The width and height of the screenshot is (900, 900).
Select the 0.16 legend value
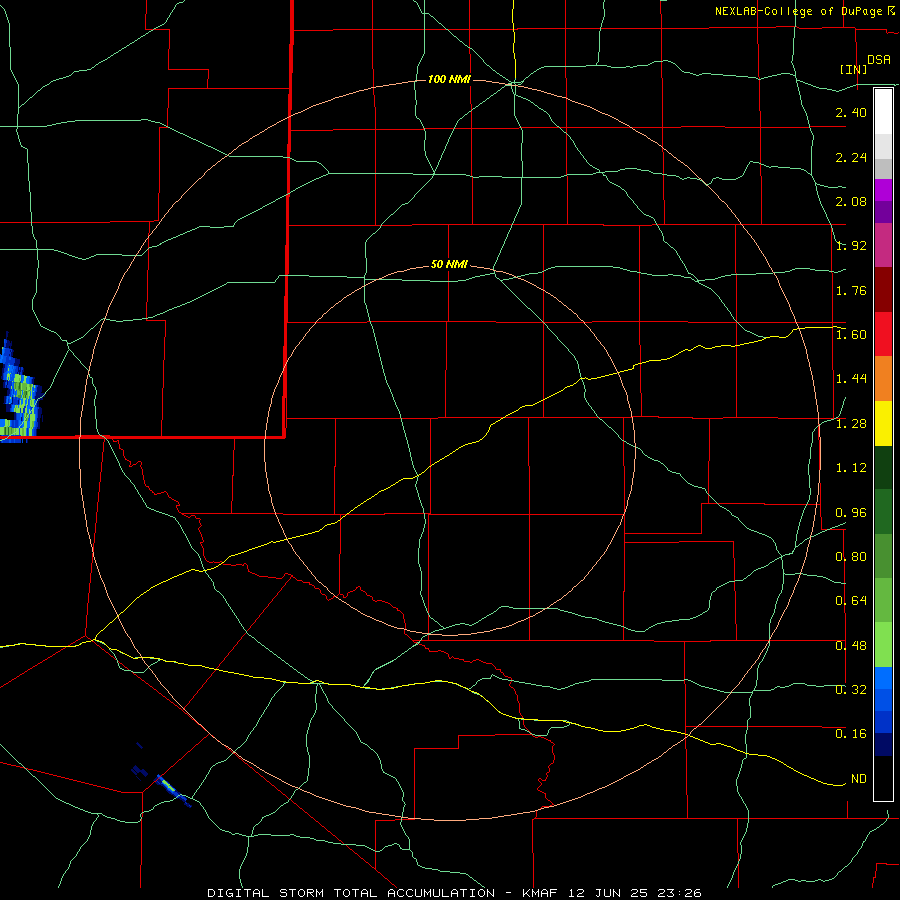point(851,734)
